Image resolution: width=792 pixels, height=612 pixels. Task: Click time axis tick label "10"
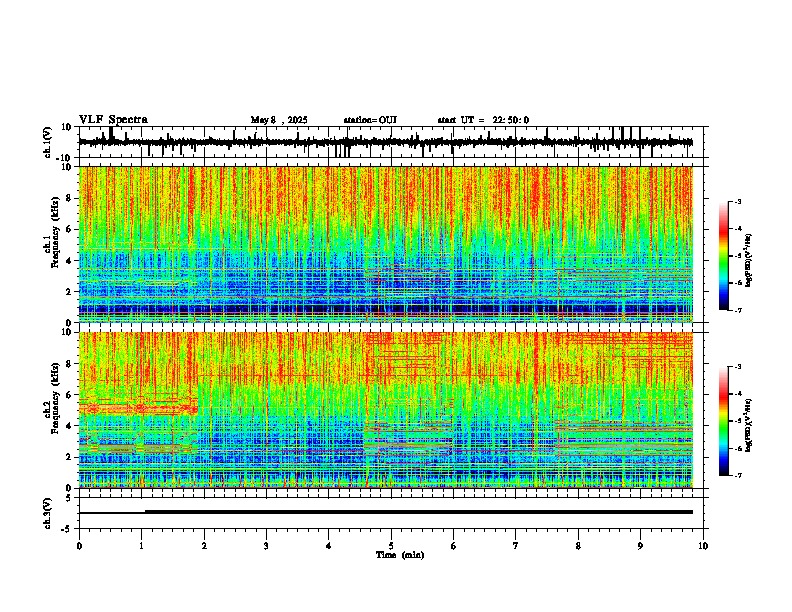(x=703, y=546)
